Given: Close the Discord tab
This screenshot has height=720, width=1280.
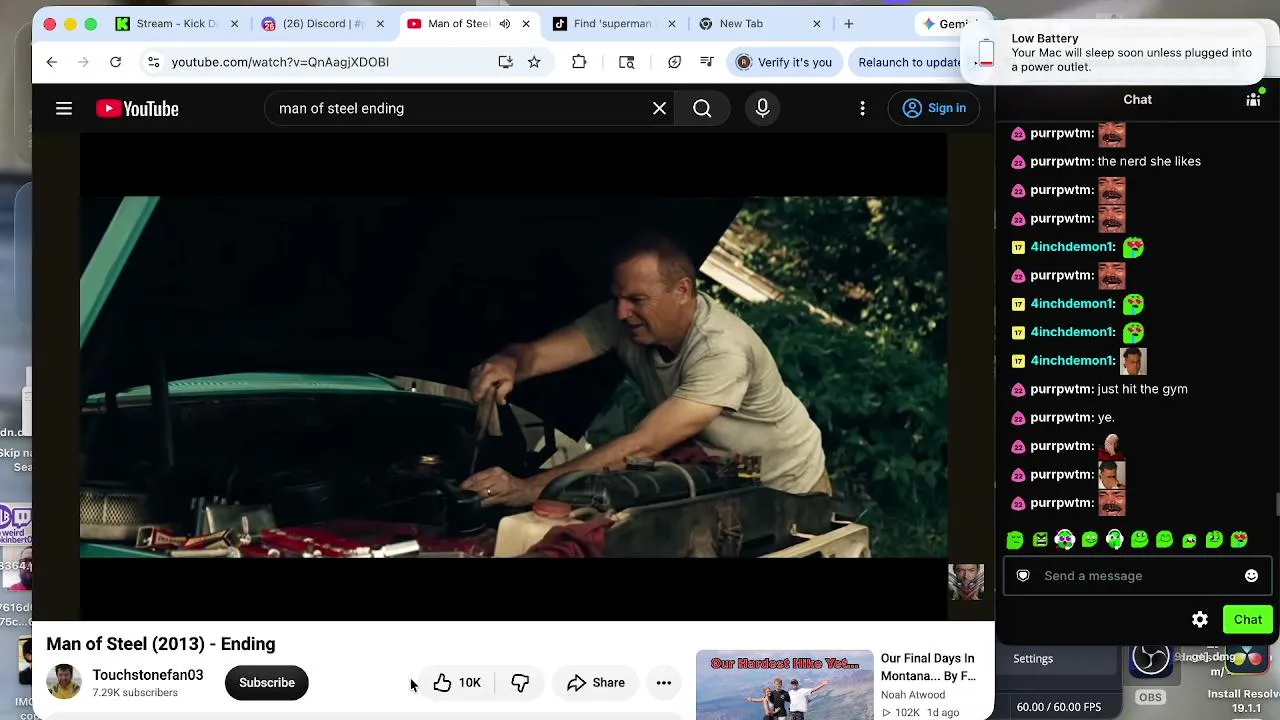Looking at the screenshot, I should [x=380, y=24].
